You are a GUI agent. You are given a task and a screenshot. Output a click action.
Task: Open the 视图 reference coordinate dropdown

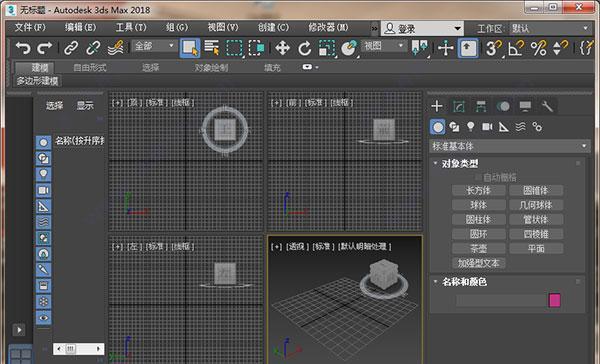(384, 46)
